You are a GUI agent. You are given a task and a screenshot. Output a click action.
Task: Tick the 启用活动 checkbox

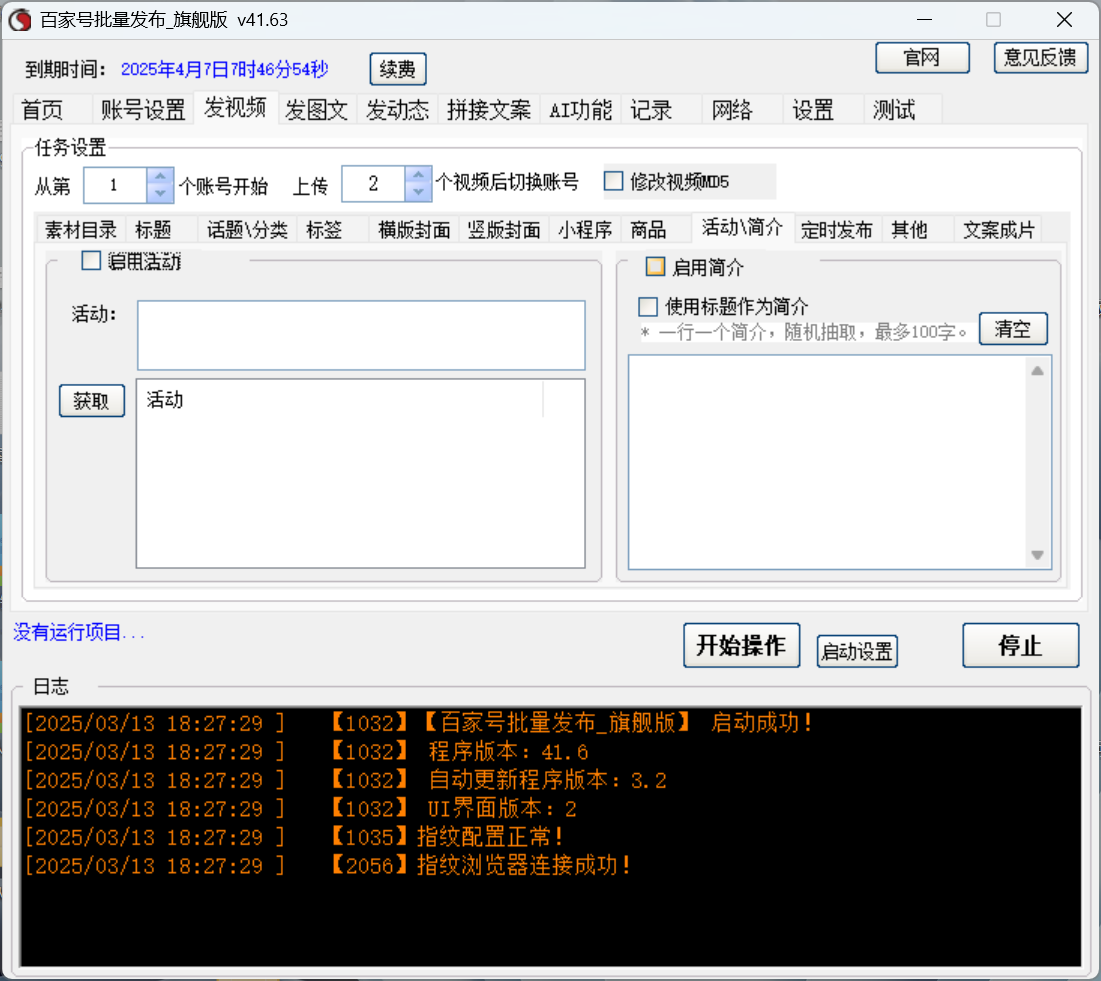pyautogui.click(x=91, y=261)
